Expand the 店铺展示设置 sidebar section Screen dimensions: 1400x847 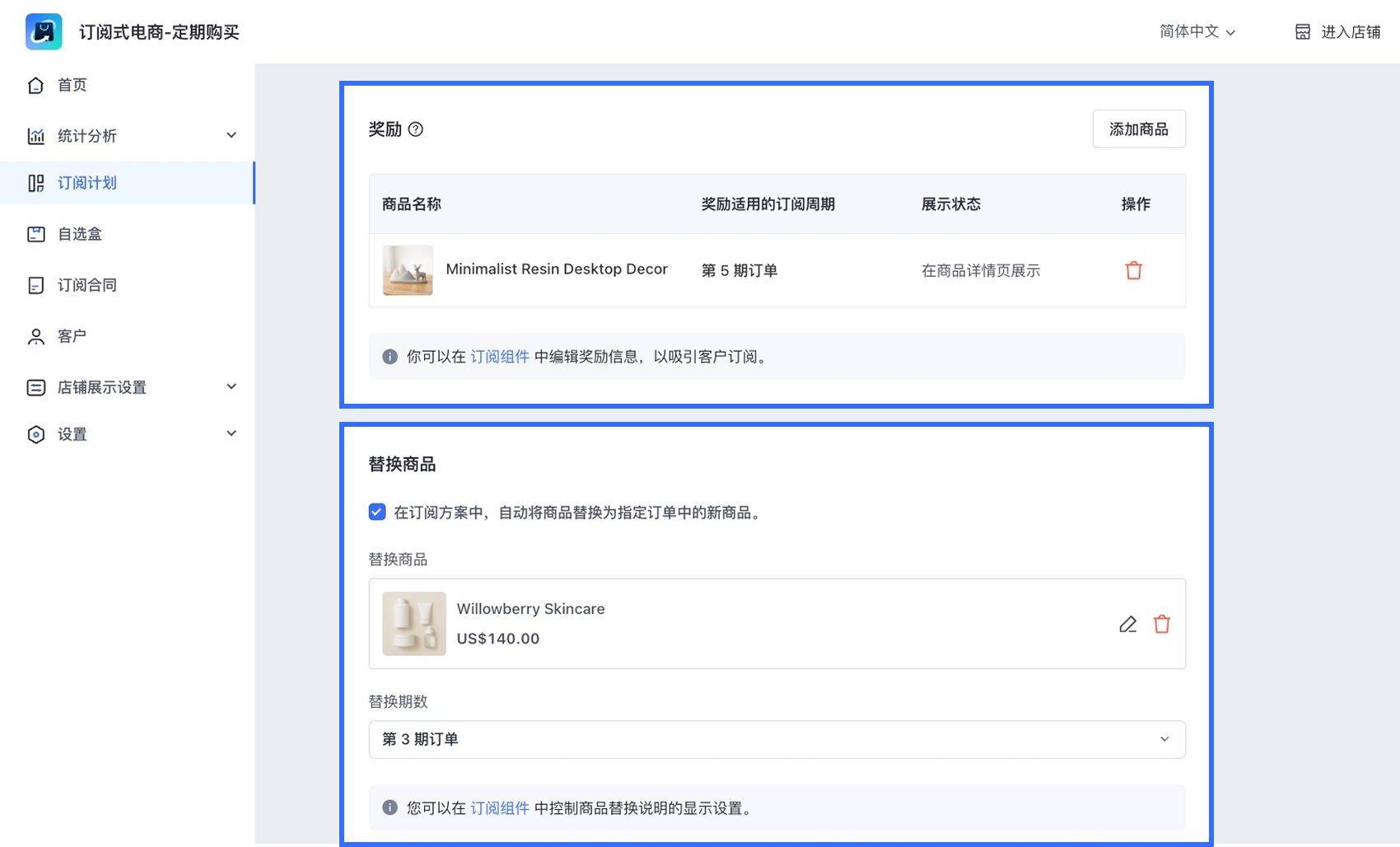point(231,386)
